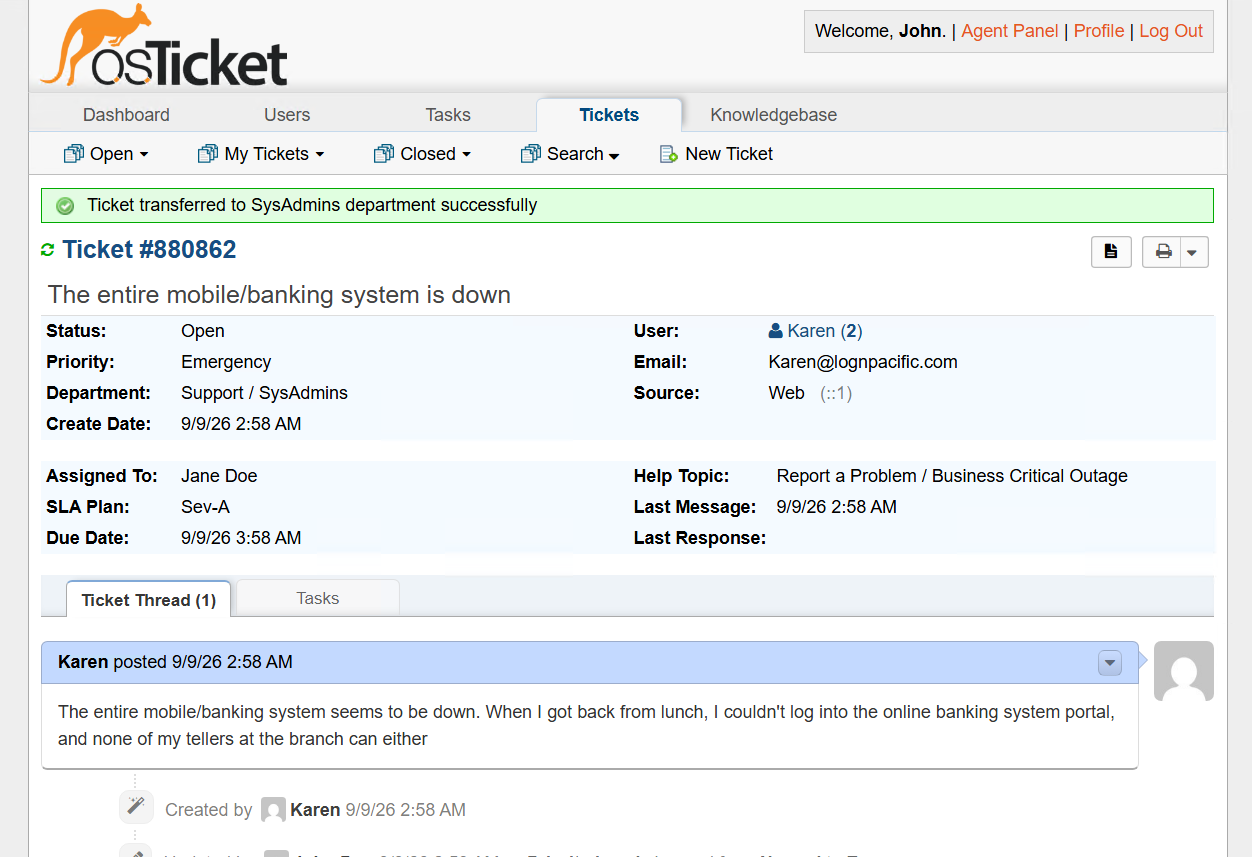The image size is (1252, 857).
Task: Open user Karen's profile link
Action: point(811,331)
